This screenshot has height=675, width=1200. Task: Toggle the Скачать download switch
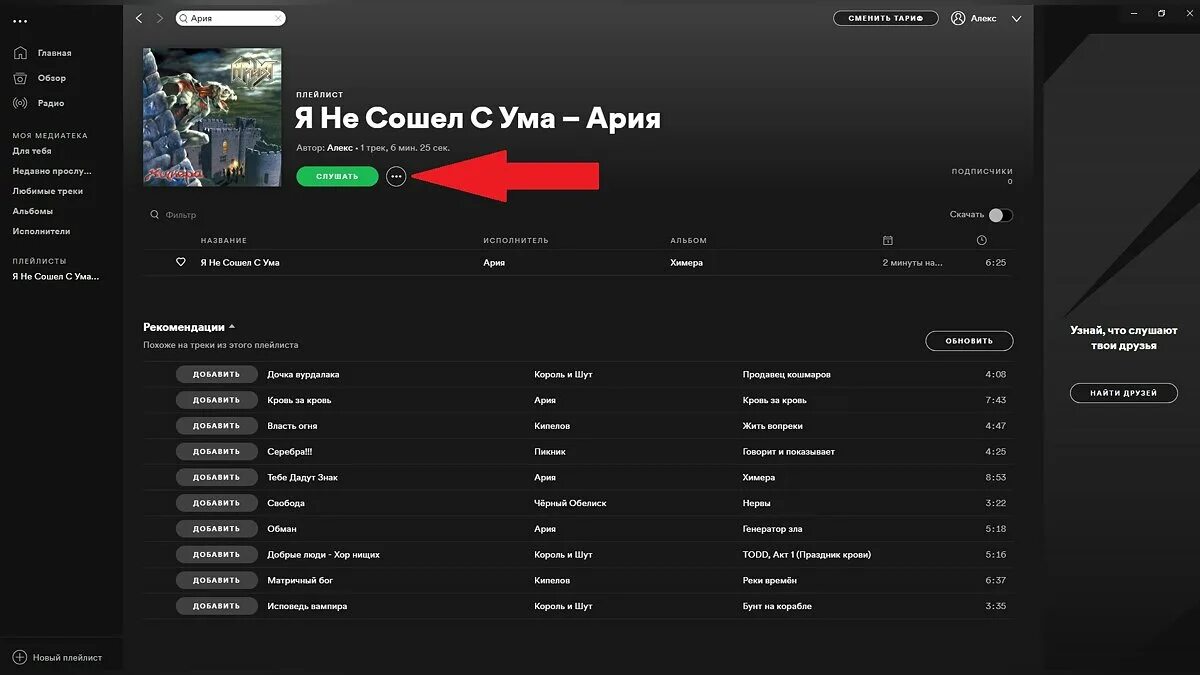[1000, 215]
